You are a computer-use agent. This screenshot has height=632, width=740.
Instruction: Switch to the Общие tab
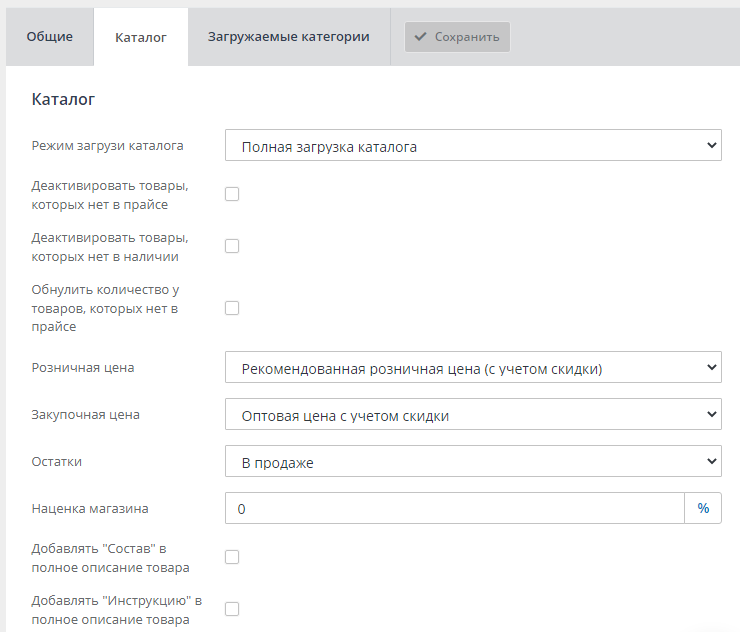49,37
